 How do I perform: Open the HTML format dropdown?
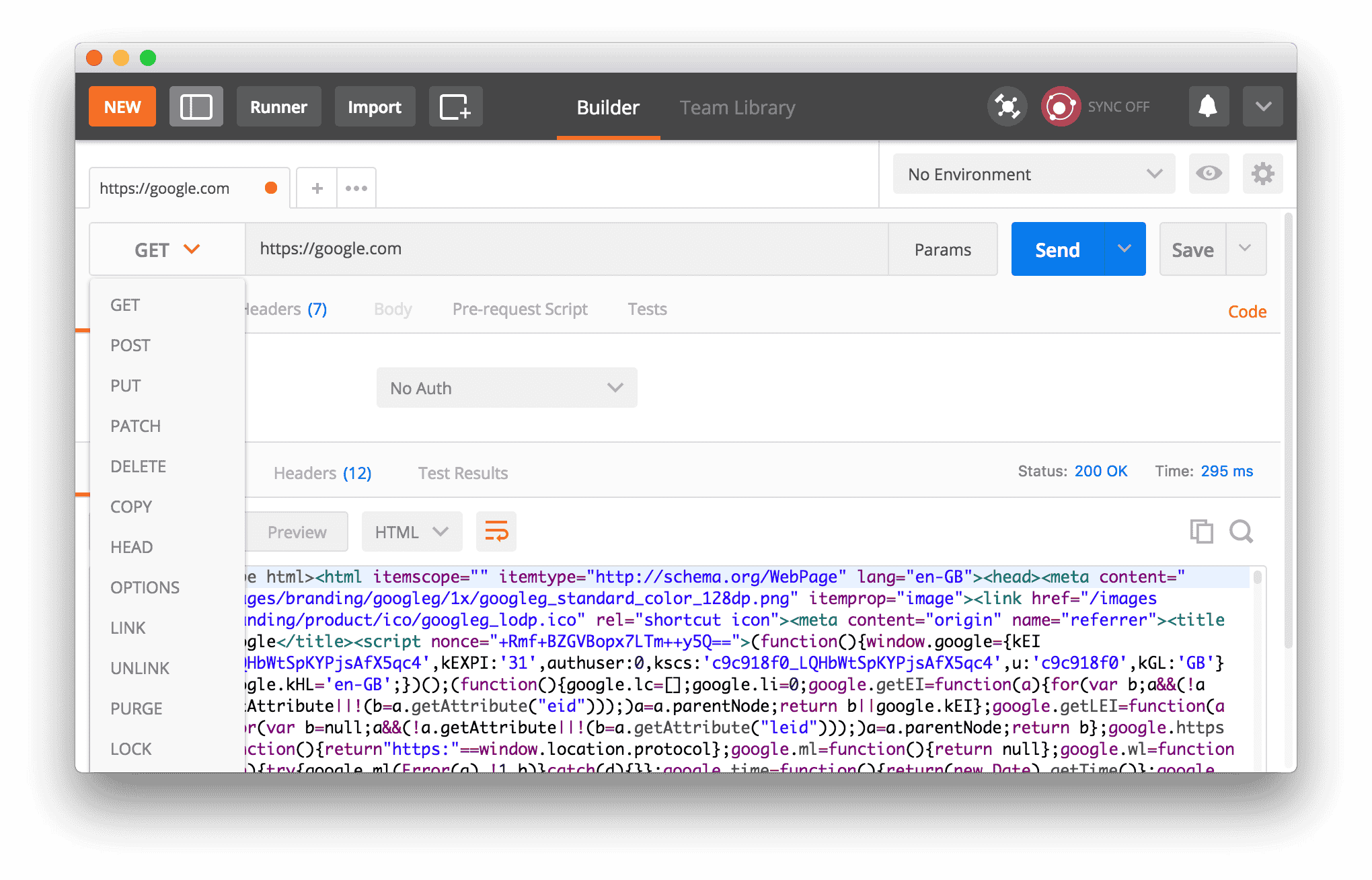412,532
